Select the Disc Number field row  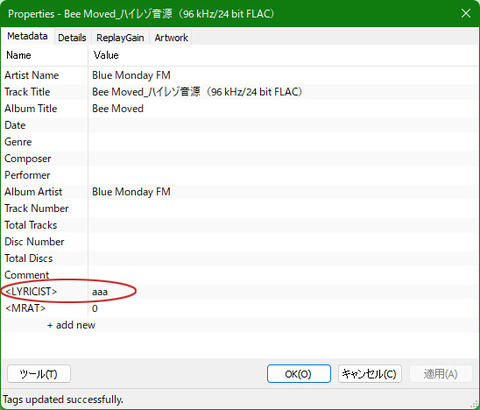click(240, 242)
